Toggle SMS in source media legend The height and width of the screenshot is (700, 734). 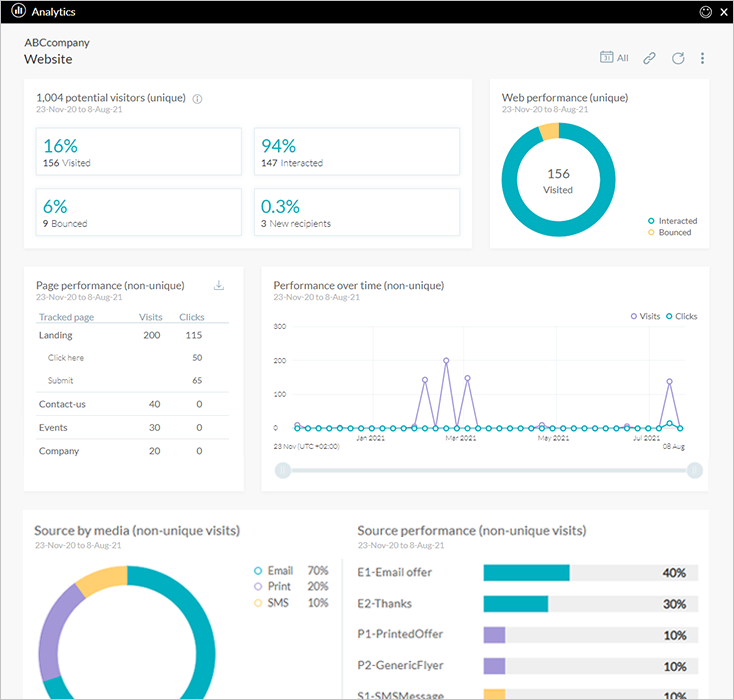pos(271,603)
